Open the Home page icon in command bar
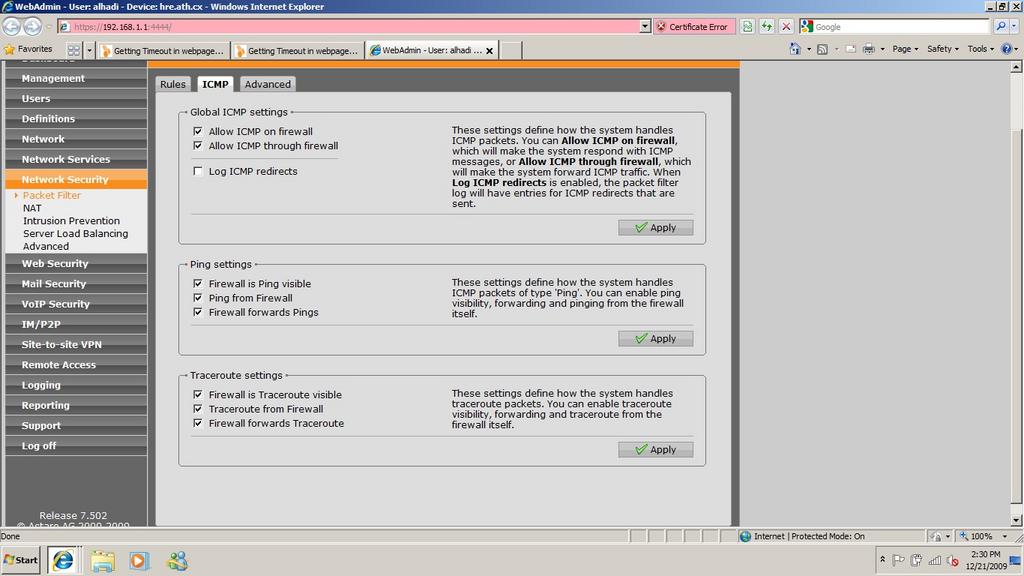The height and width of the screenshot is (576, 1024). pyautogui.click(x=795, y=49)
